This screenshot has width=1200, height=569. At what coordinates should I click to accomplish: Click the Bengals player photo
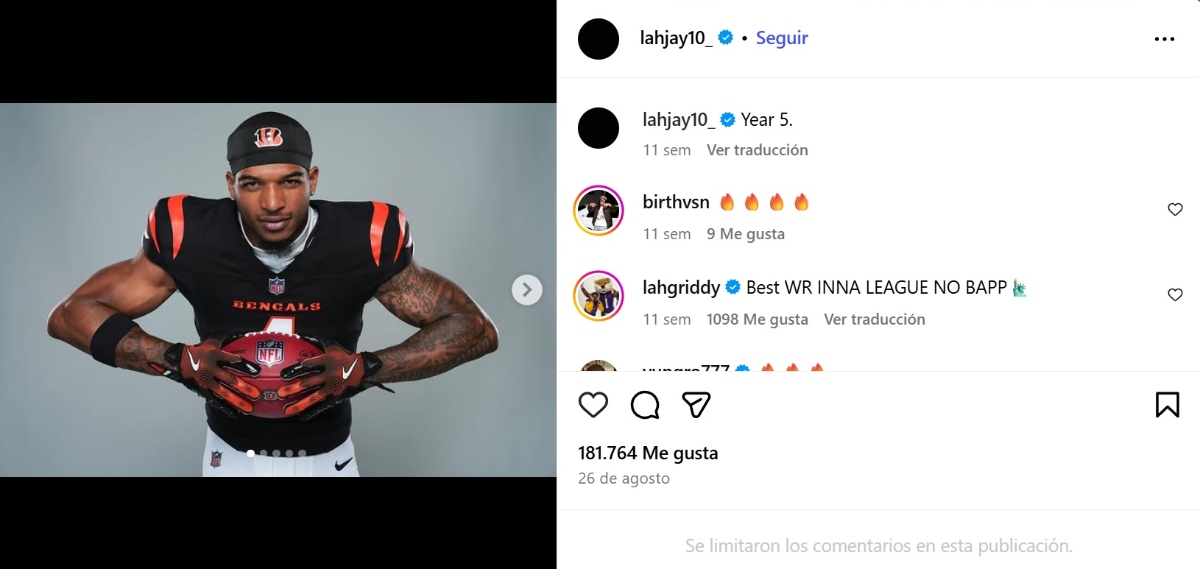[x=278, y=290]
